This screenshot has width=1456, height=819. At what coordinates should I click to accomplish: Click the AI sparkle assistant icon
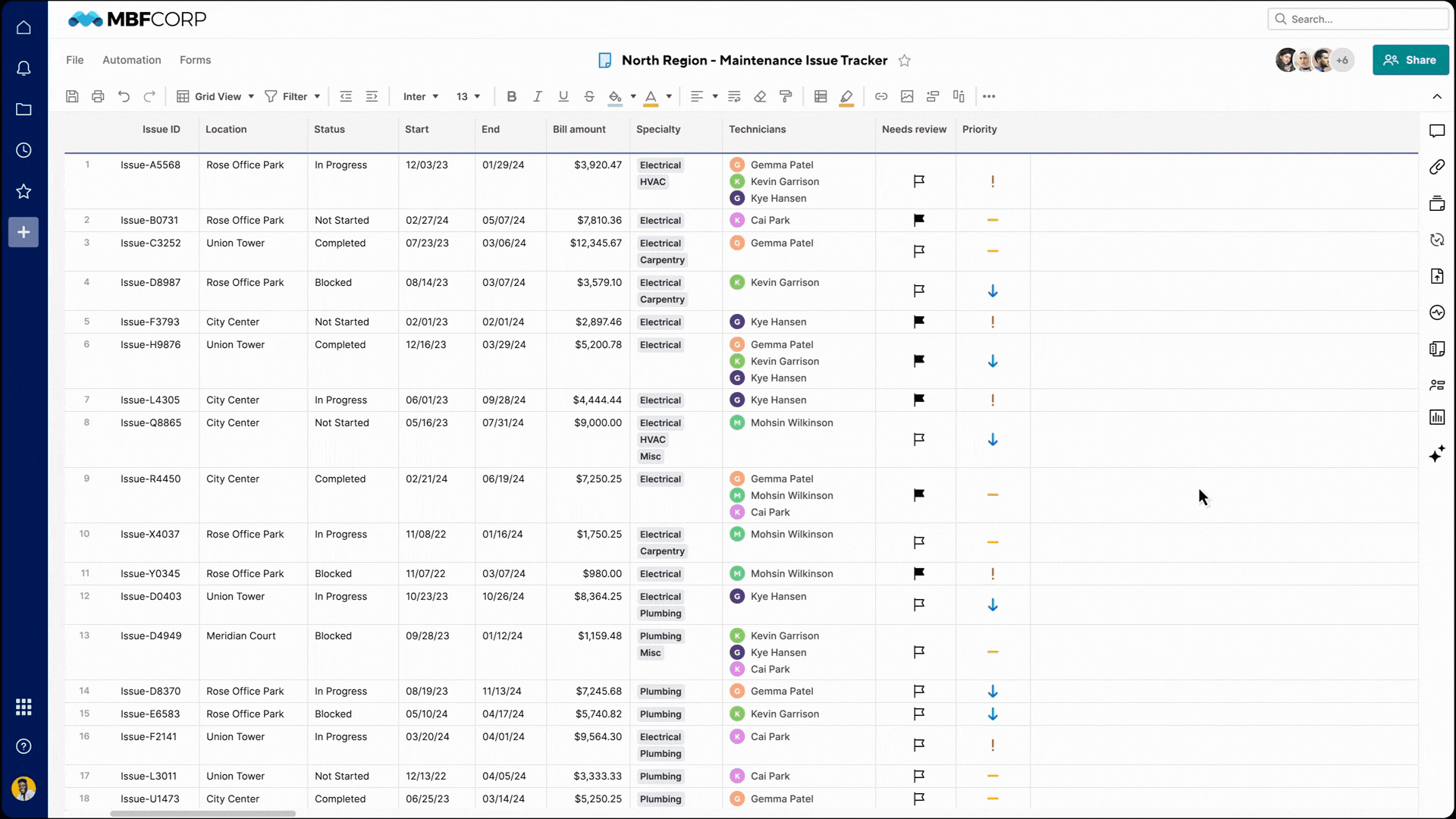click(1437, 454)
